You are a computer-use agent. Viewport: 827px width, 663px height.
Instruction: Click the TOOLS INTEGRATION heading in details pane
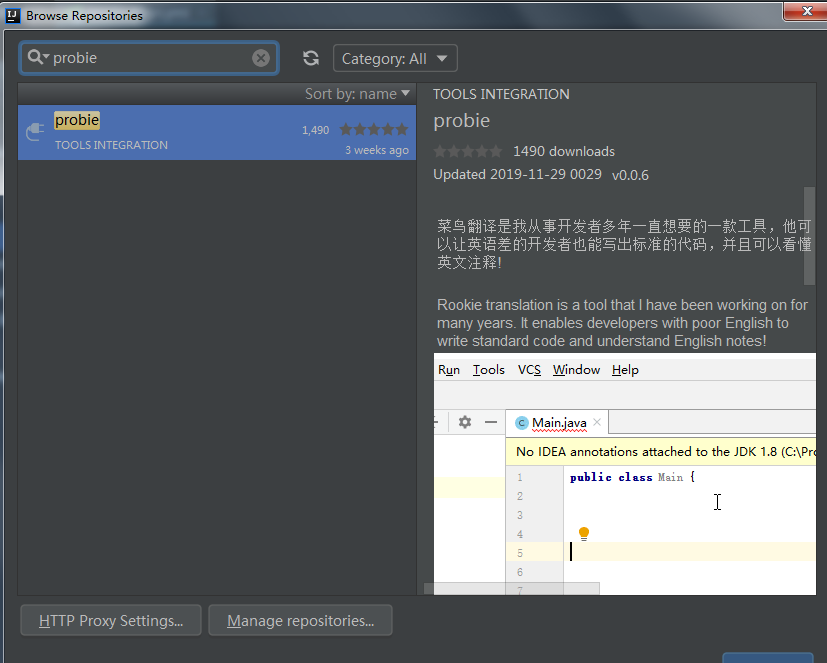[x=501, y=94]
